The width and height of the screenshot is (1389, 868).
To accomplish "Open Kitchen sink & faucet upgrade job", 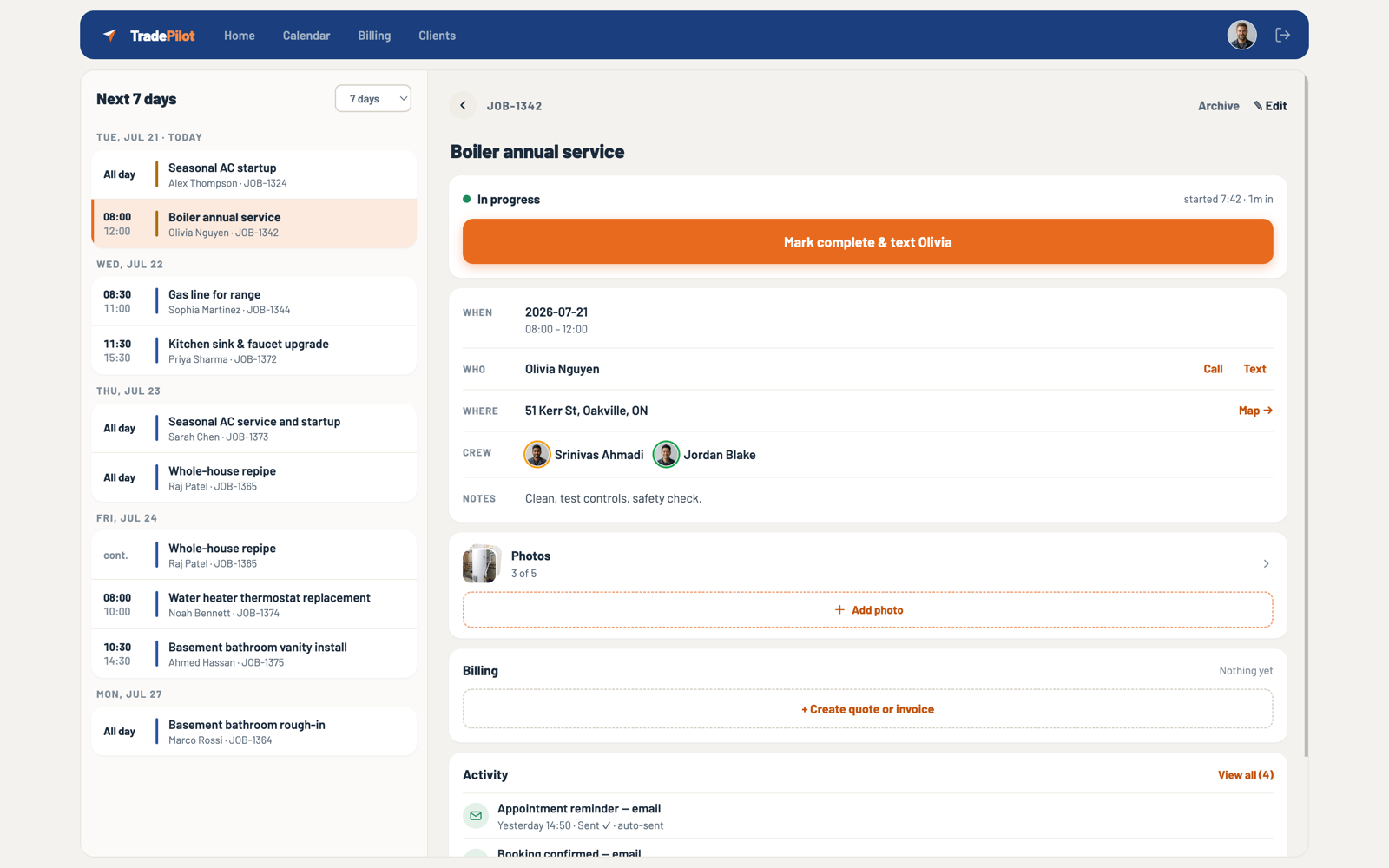I will point(254,351).
